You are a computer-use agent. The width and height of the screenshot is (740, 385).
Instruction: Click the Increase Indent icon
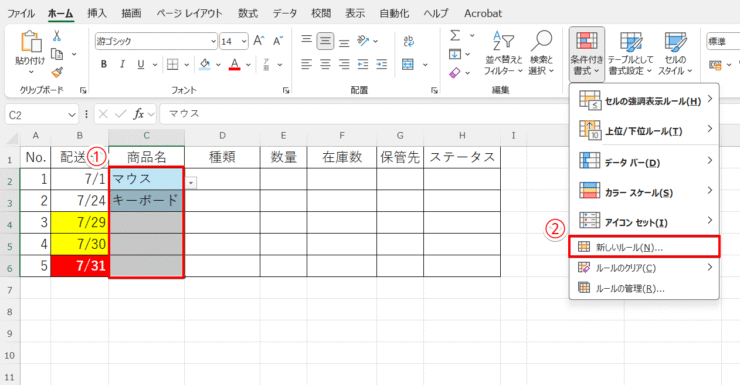click(x=381, y=64)
